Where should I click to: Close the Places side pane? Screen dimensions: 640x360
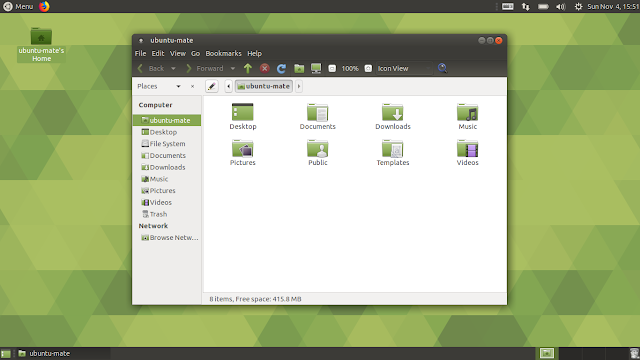coord(193,87)
